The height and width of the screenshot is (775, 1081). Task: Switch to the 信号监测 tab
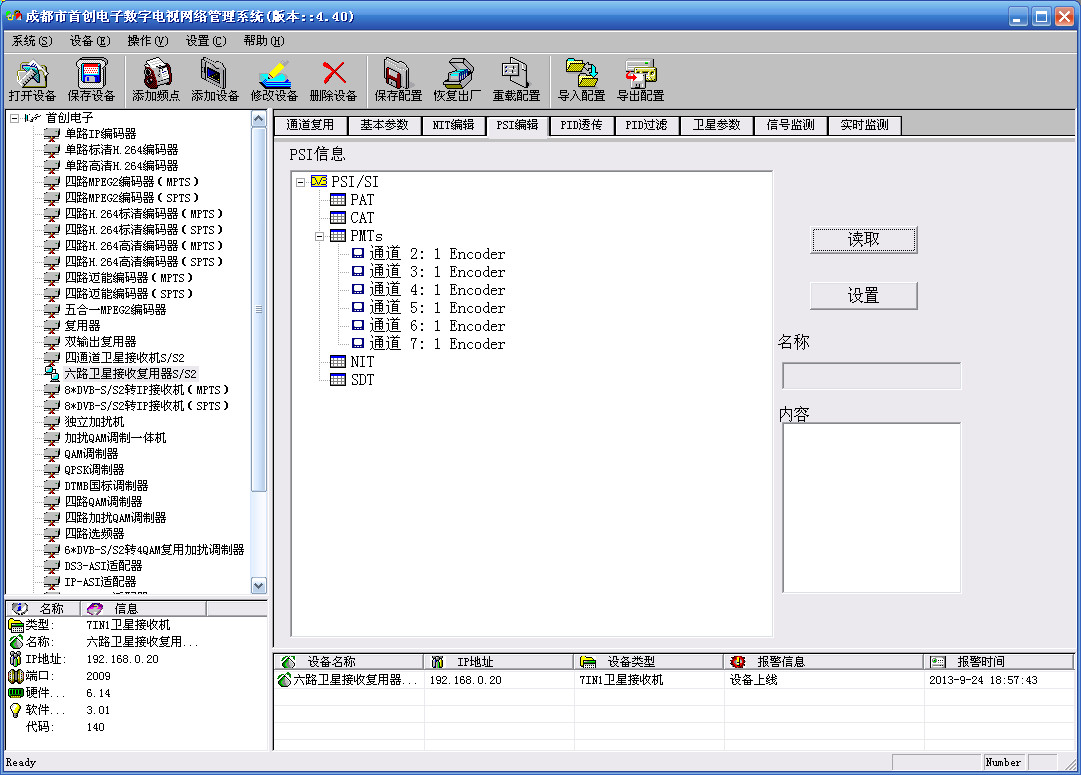(x=790, y=125)
